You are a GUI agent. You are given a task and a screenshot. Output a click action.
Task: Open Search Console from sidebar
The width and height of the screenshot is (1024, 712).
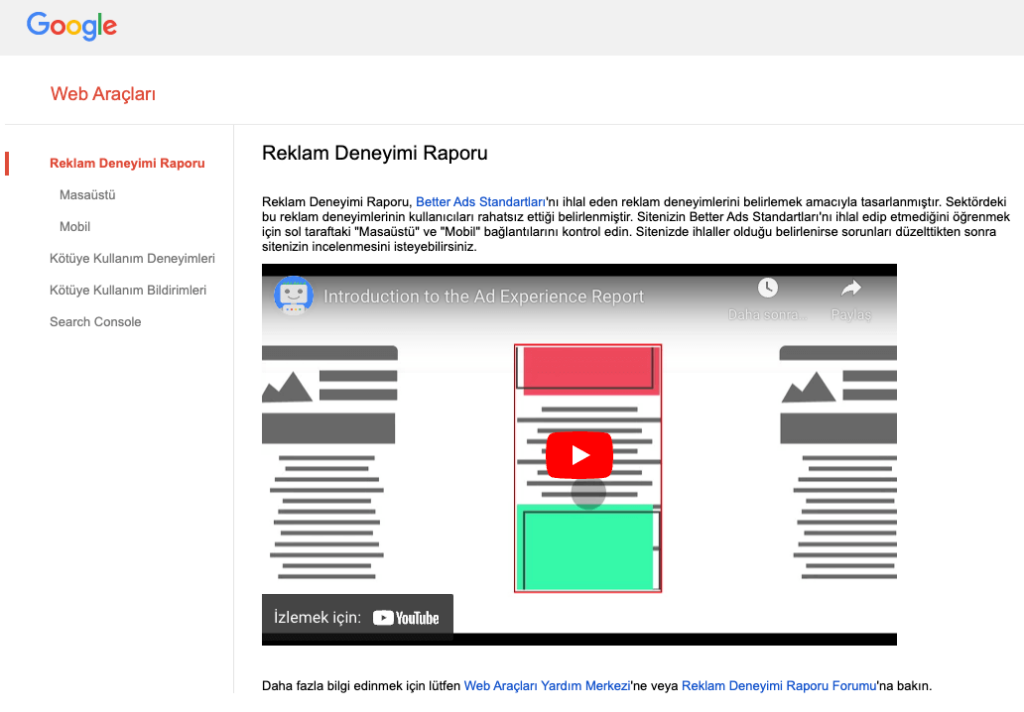tap(95, 322)
